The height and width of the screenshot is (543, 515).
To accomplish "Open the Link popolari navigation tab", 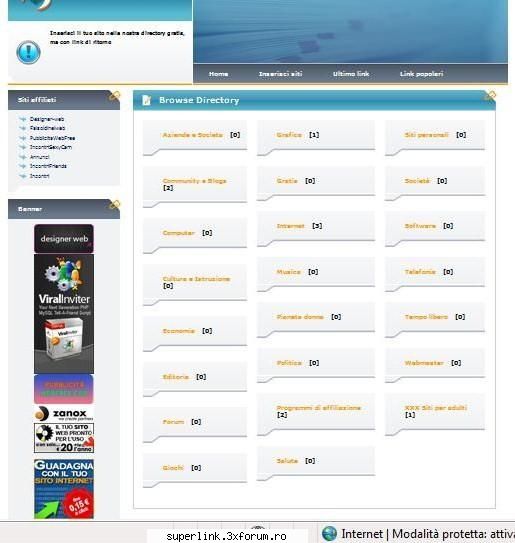I will pos(421,74).
